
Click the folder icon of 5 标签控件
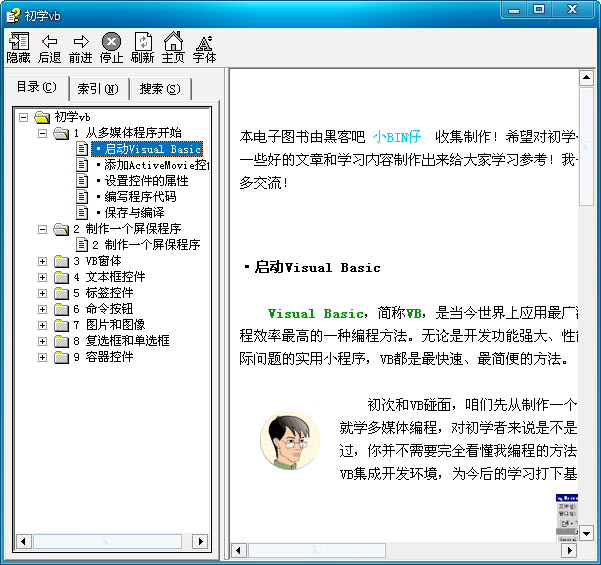pyautogui.click(x=61, y=293)
